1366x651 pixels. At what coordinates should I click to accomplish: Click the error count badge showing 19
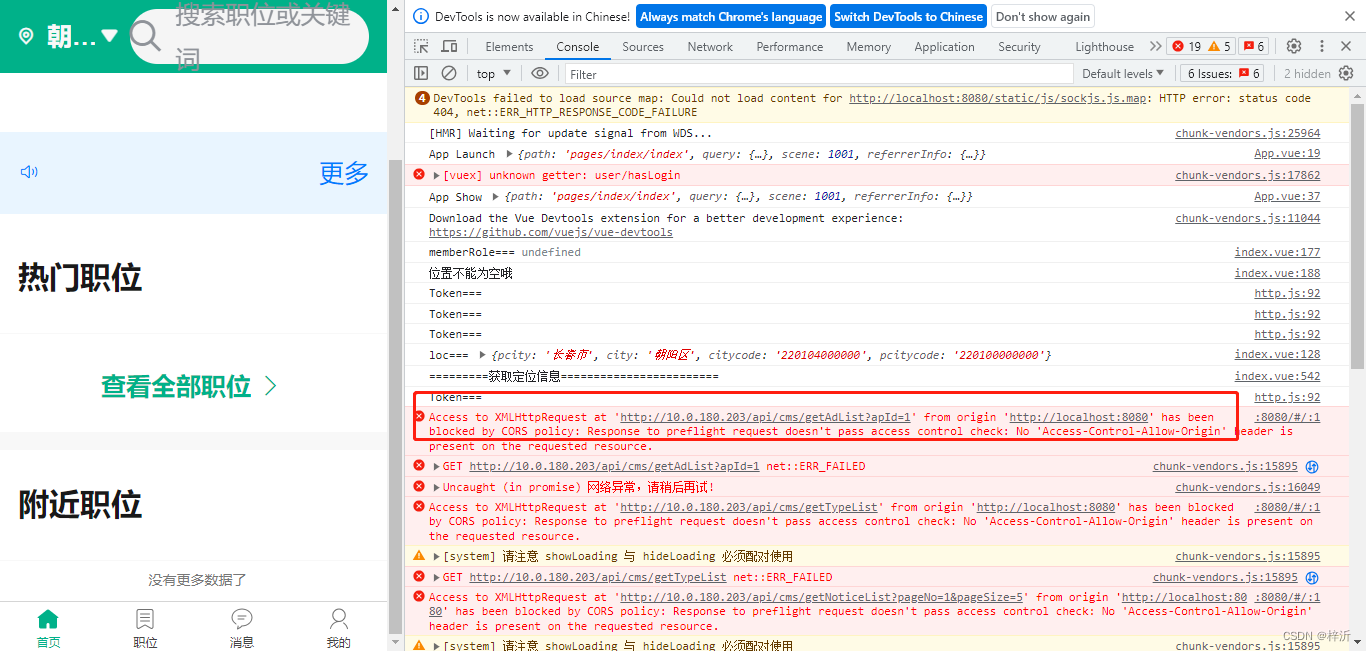1186,46
